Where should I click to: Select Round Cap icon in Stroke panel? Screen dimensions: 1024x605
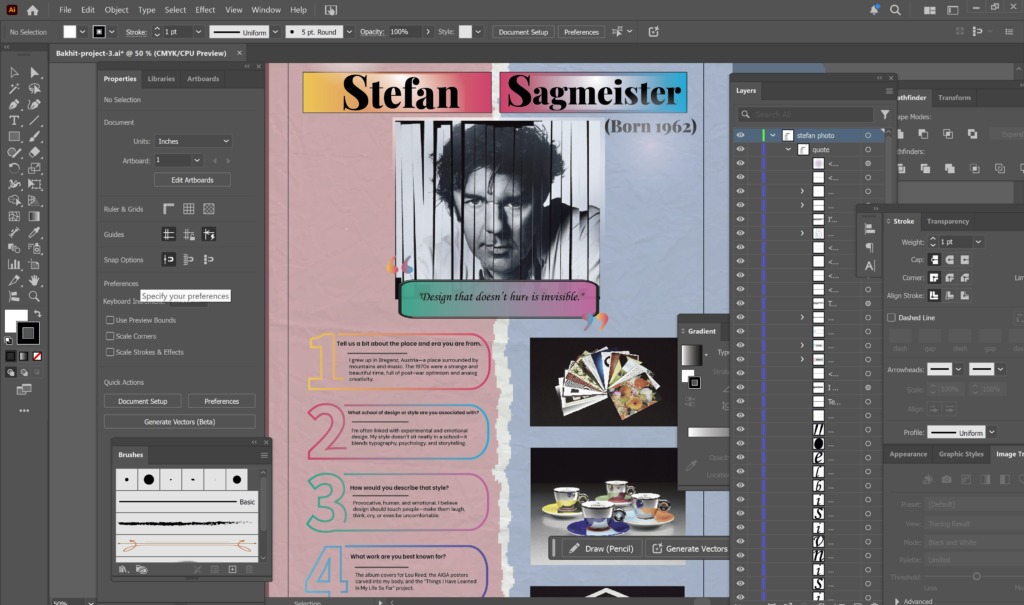coord(950,260)
